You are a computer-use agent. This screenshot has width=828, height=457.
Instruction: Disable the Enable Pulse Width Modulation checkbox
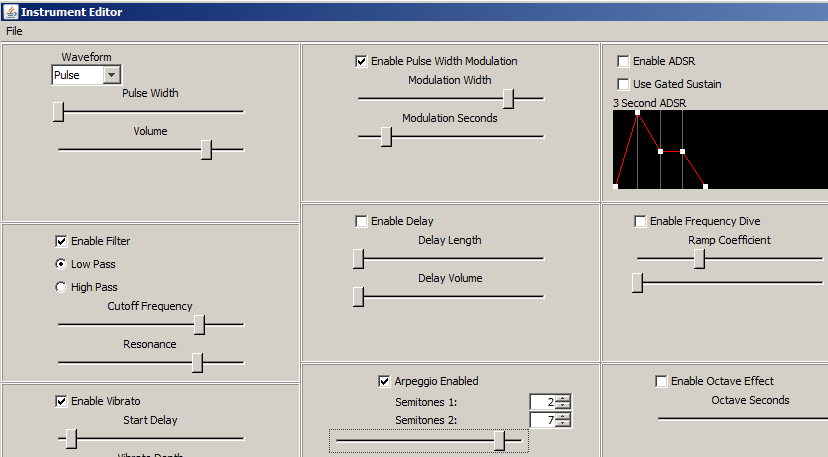[361, 61]
